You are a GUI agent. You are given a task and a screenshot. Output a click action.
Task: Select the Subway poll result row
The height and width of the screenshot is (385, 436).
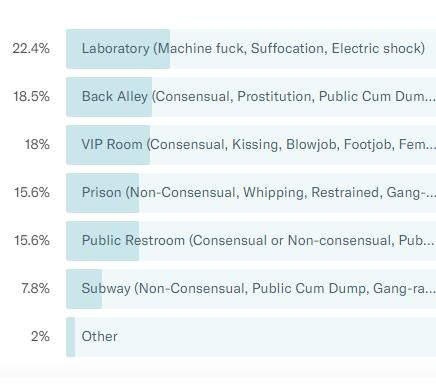pyautogui.click(x=251, y=289)
